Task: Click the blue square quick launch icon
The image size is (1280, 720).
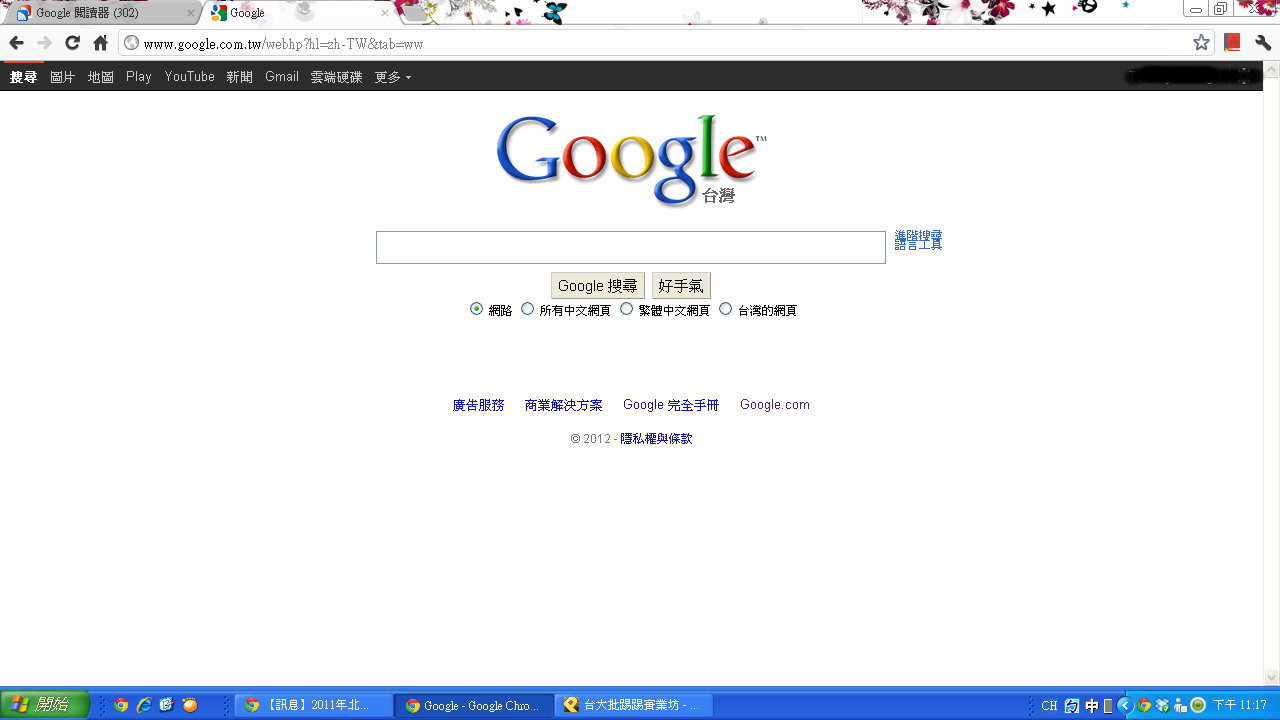Action: [x=167, y=705]
